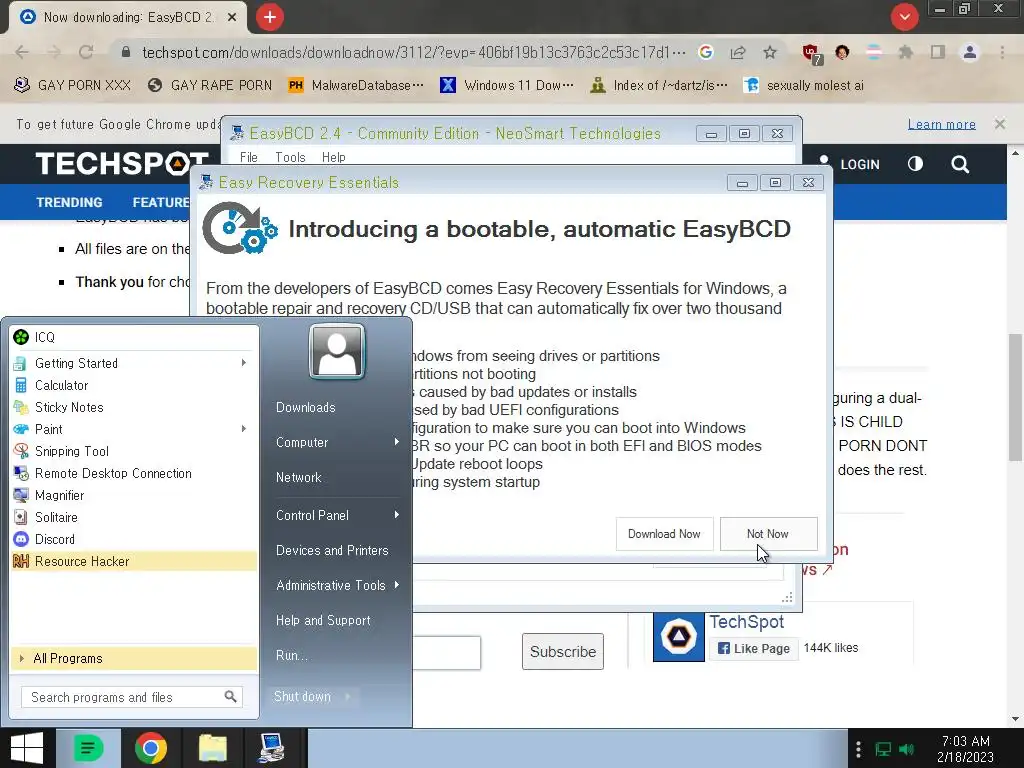The height and width of the screenshot is (768, 1024).
Task: Open Network from Start menu
Action: tap(298, 477)
